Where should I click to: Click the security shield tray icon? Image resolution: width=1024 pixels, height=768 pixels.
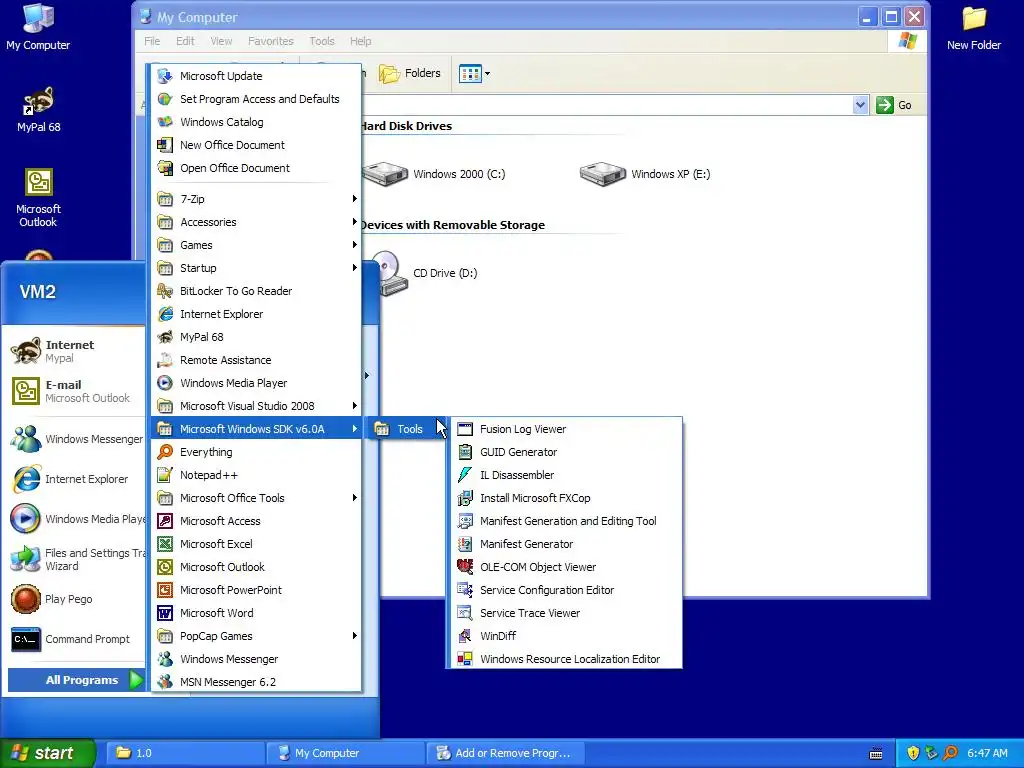[x=913, y=753]
